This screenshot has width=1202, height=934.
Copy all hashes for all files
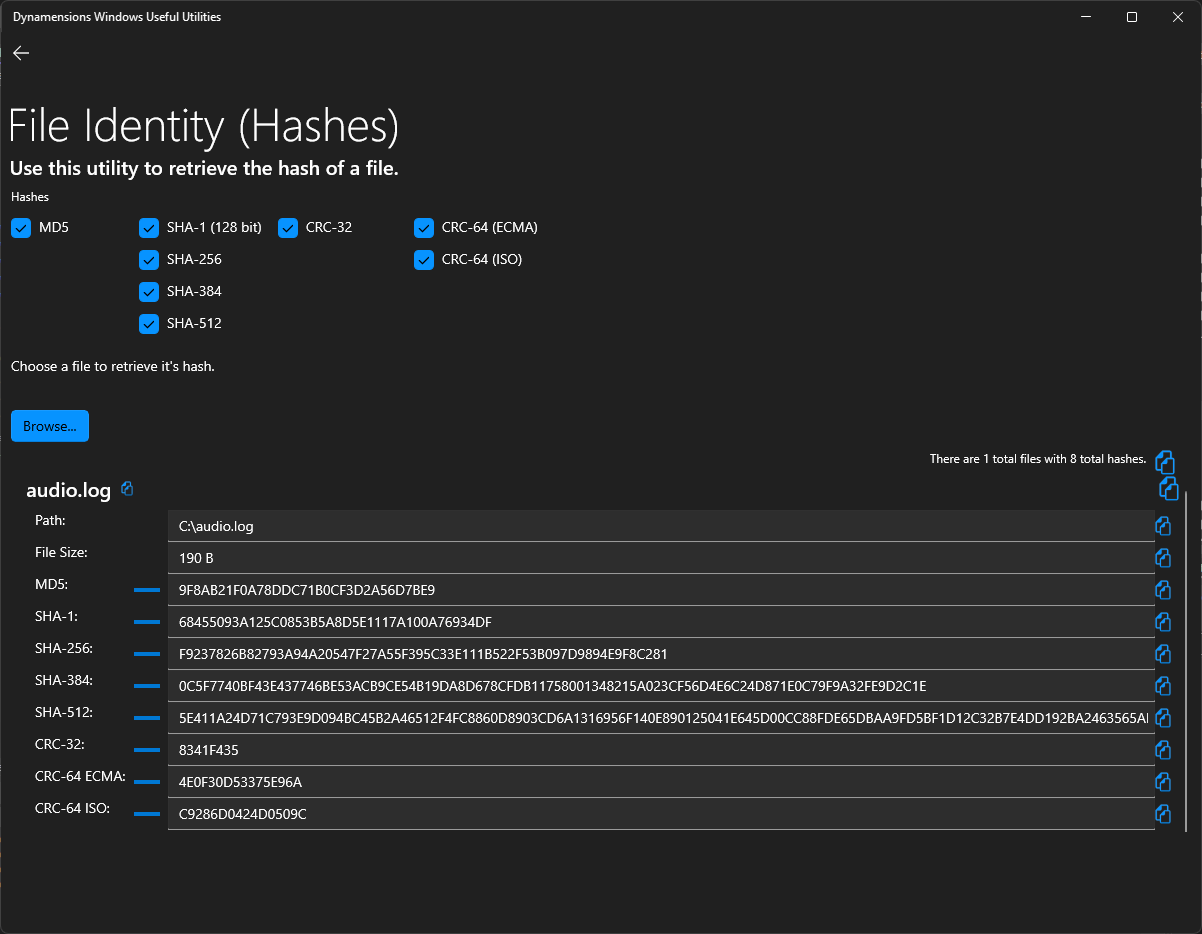pyautogui.click(x=1164, y=461)
